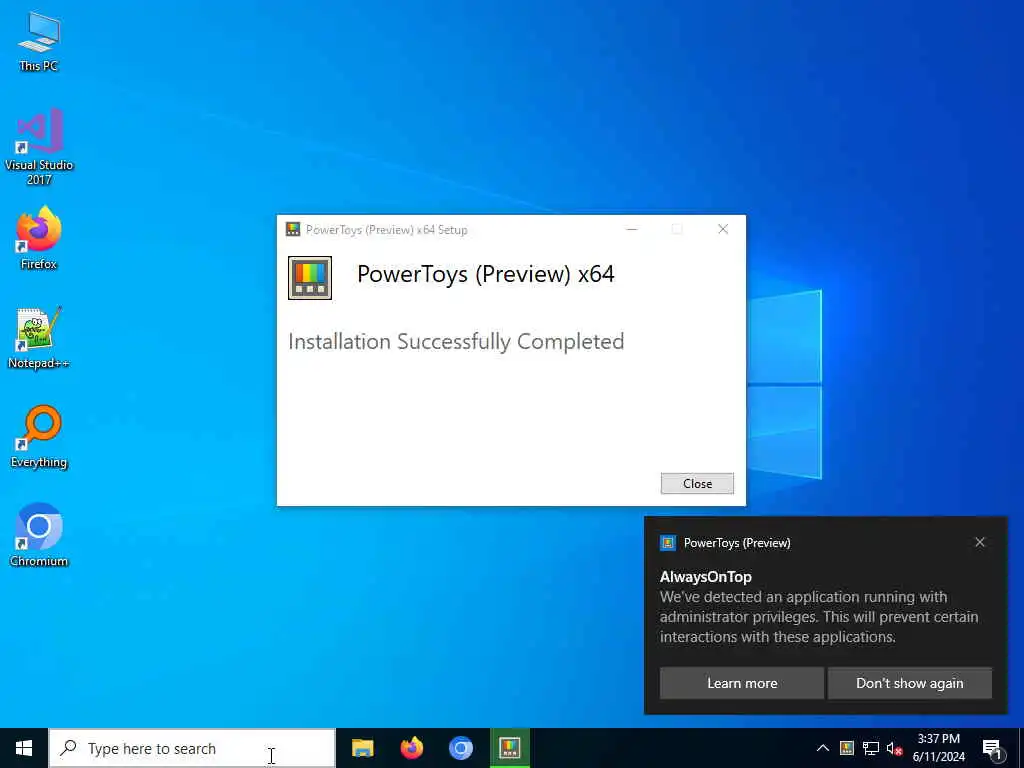Close the PowerToys setup with Close button
Screen dimensions: 1024x768
697,483
